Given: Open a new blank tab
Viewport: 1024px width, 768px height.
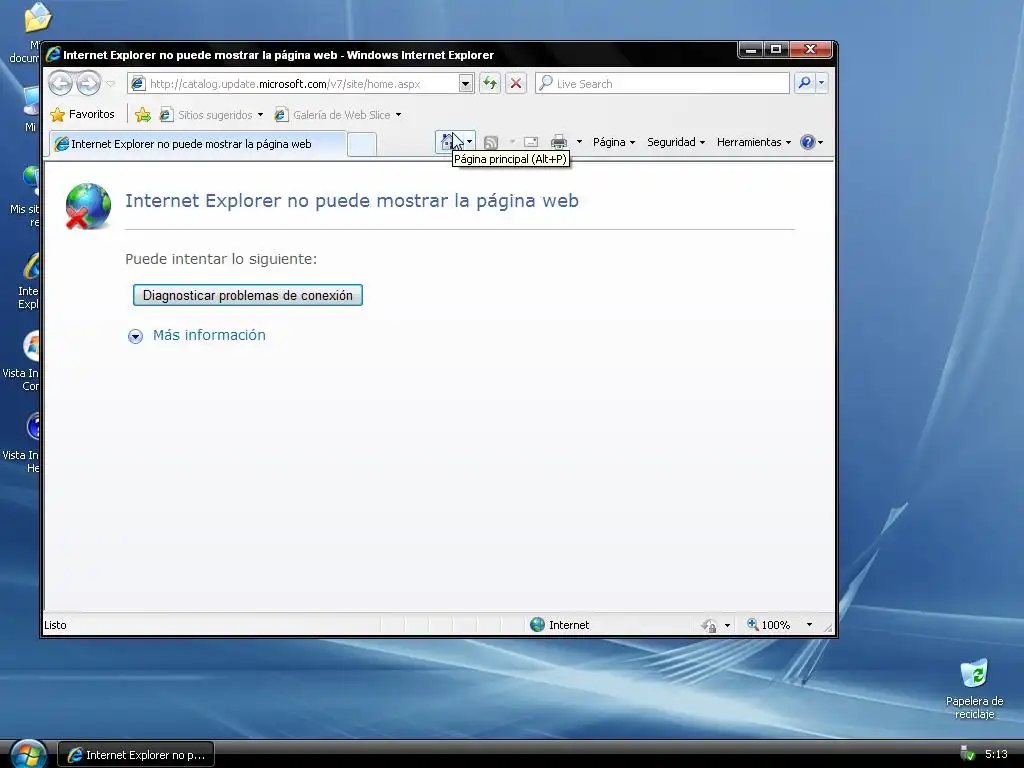Looking at the screenshot, I should click(x=362, y=144).
